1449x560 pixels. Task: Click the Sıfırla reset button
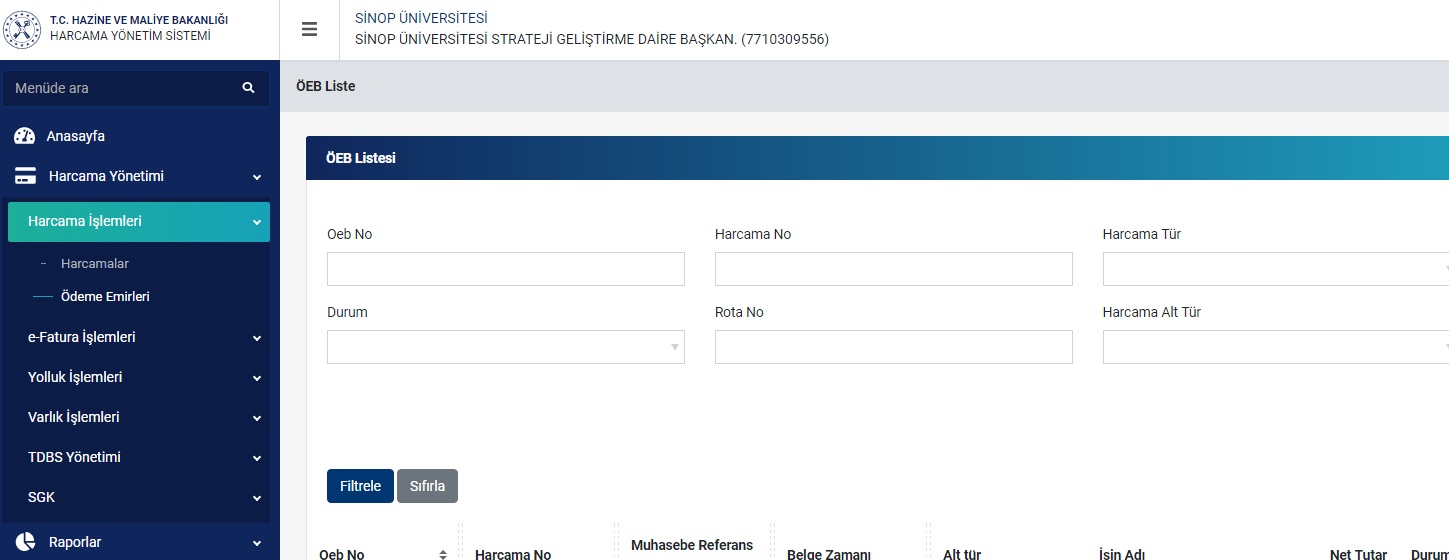[x=427, y=486]
